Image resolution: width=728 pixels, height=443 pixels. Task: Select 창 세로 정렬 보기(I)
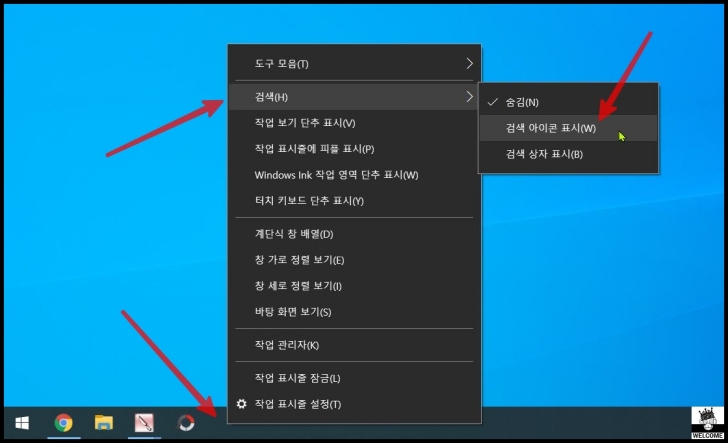pyautogui.click(x=354, y=286)
